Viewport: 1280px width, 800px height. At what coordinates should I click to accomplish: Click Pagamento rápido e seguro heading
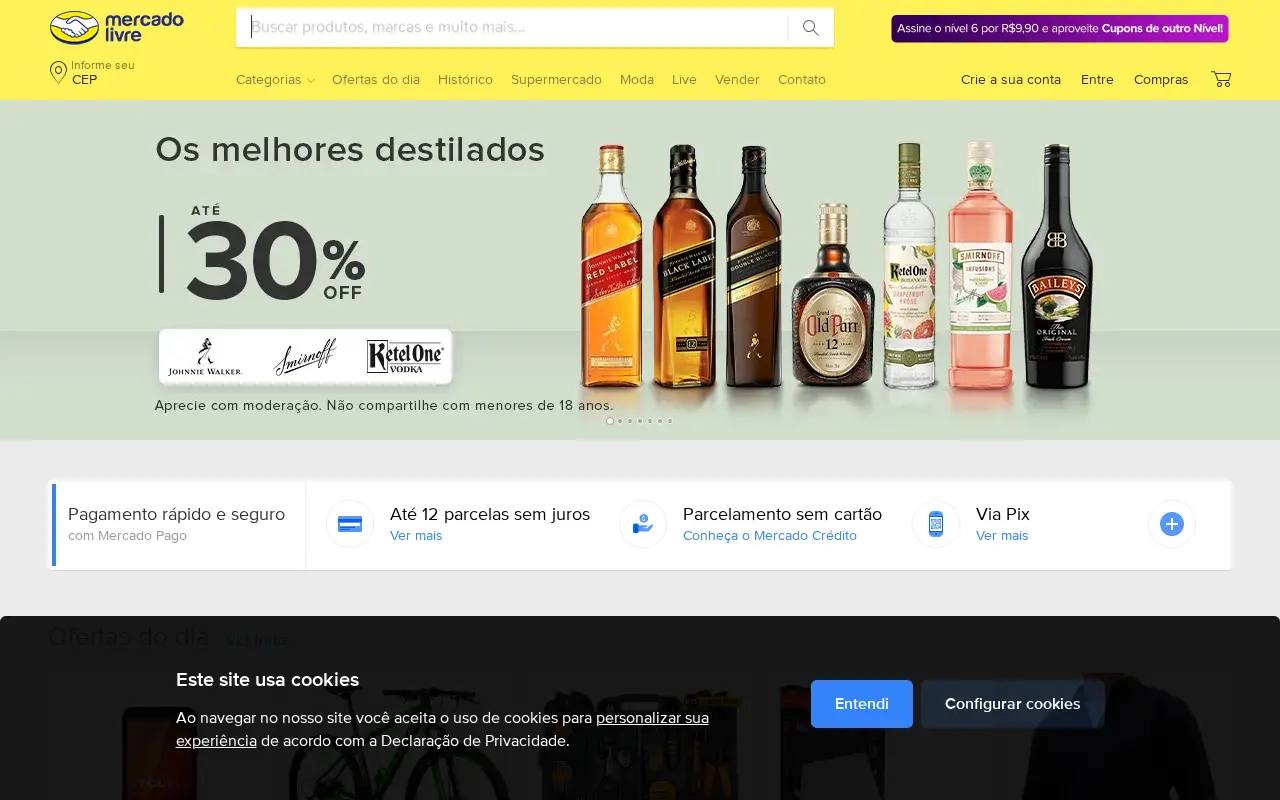click(176, 514)
